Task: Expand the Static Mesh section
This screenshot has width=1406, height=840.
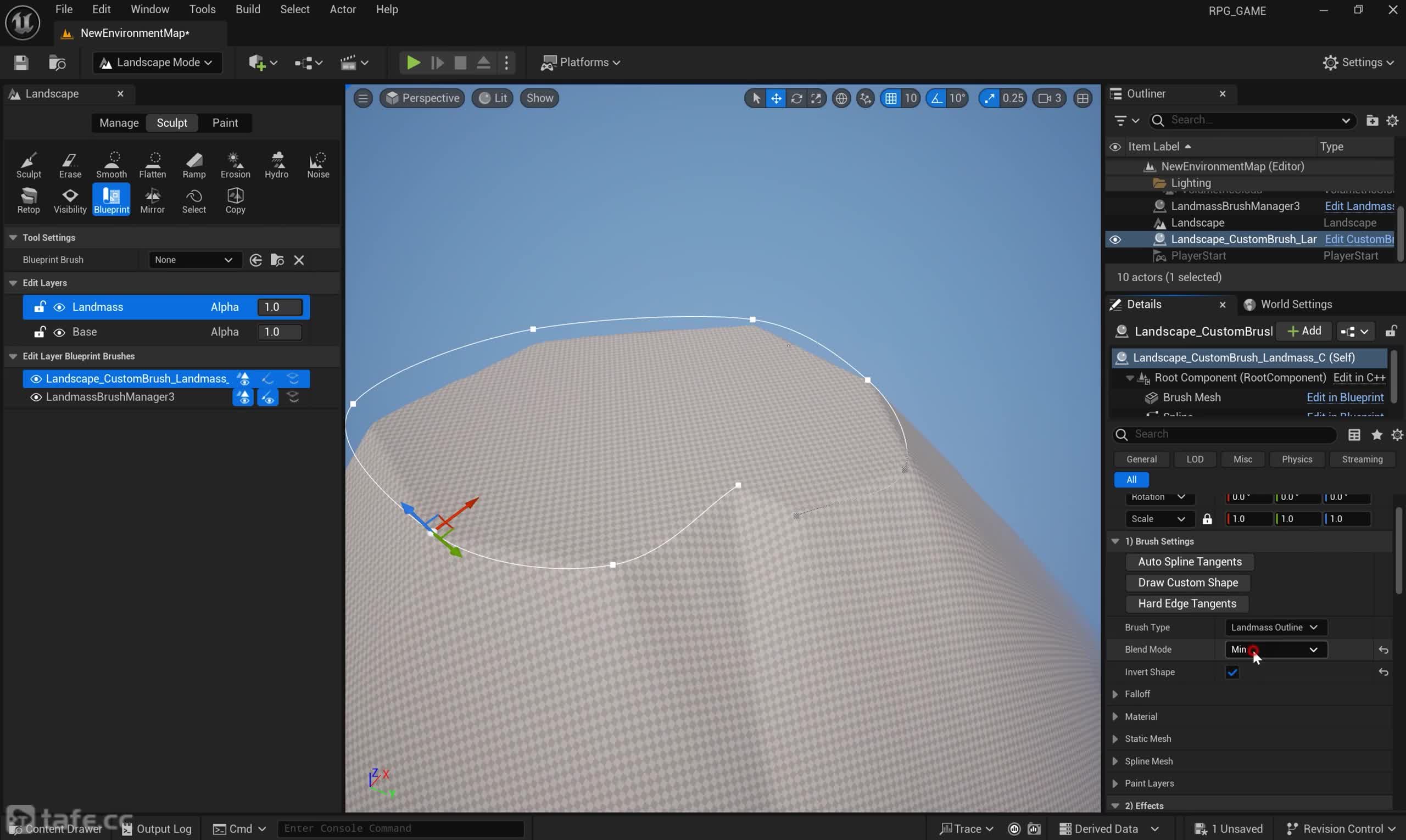Action: 1115,739
